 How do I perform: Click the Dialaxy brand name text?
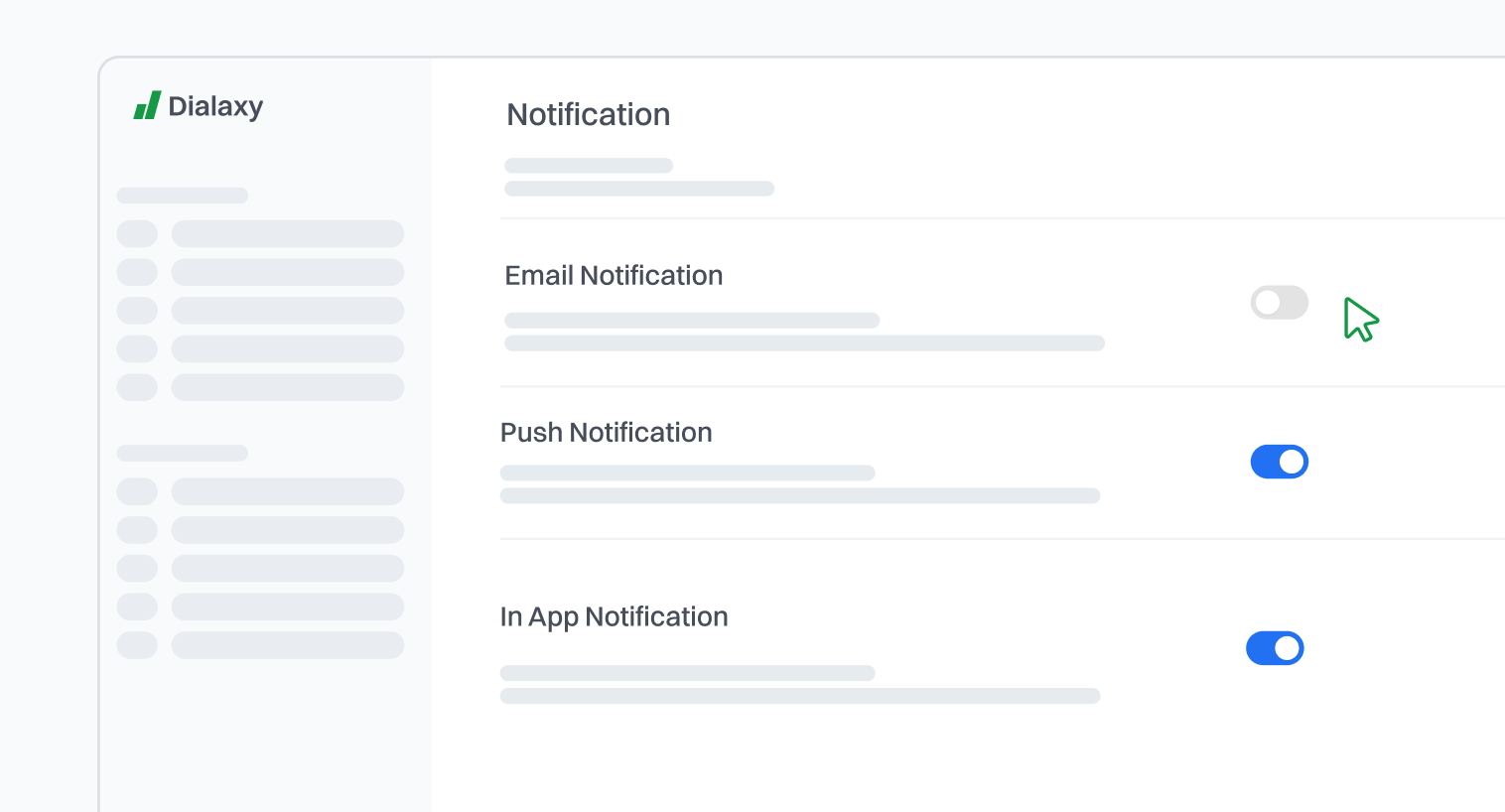tap(215, 106)
